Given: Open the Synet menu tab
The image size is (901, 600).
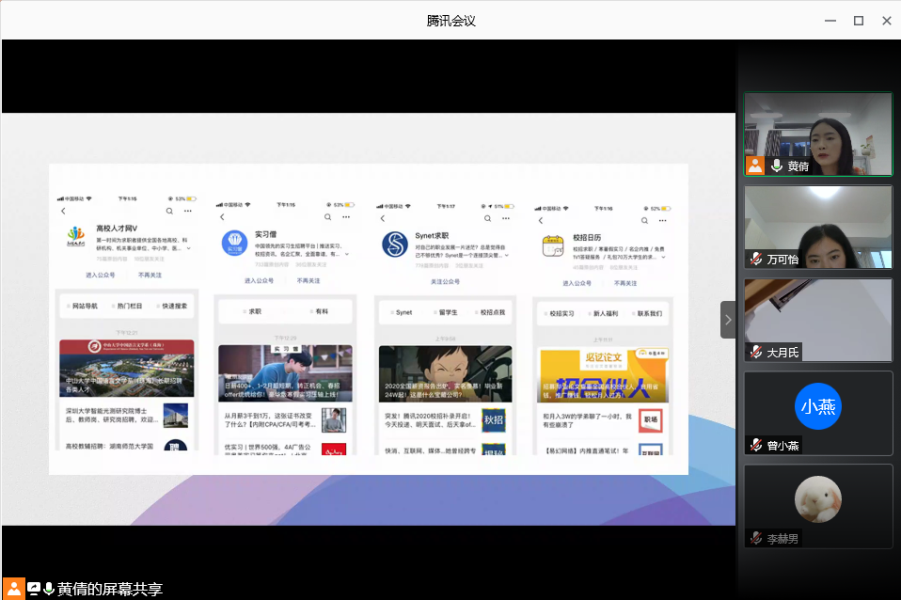Looking at the screenshot, I should click(402, 313).
